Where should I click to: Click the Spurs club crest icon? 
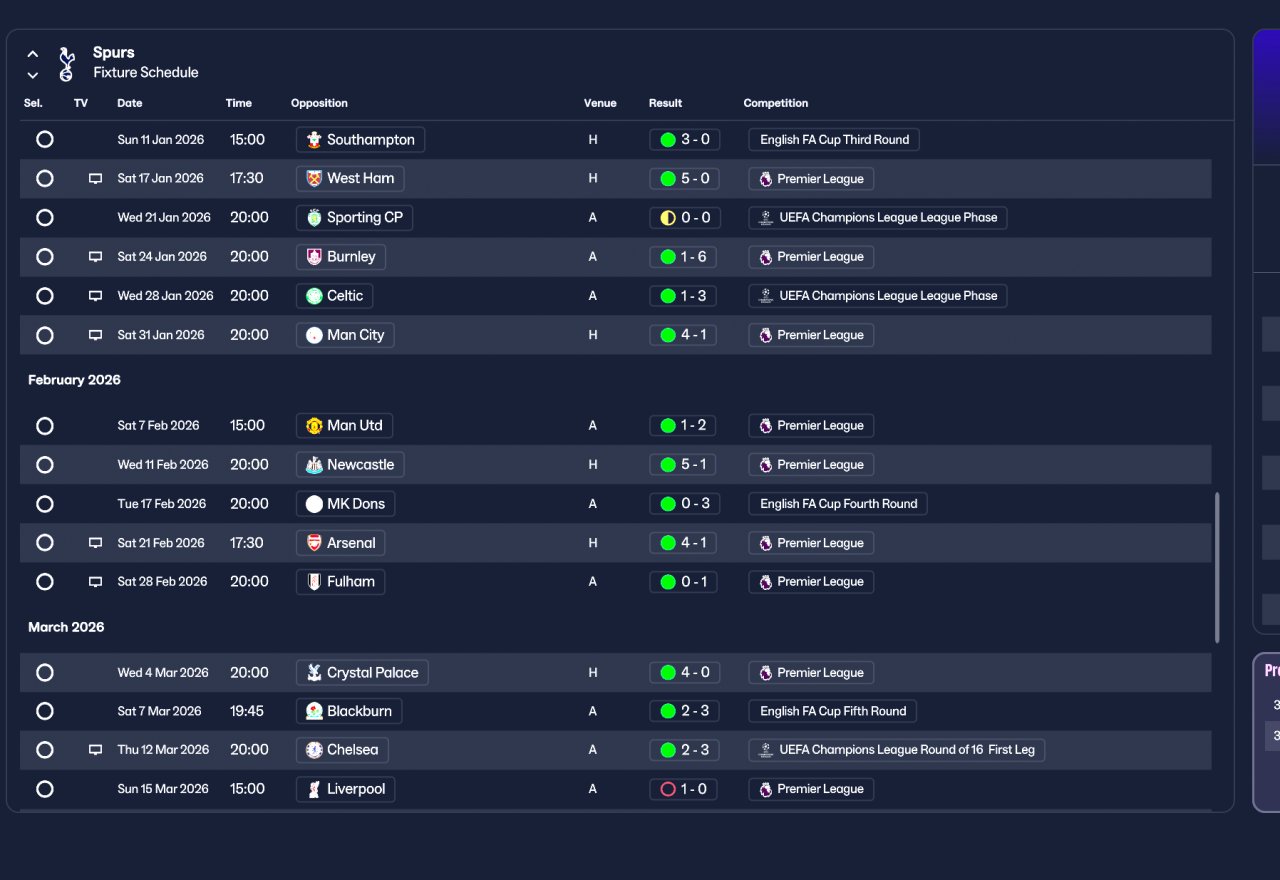click(66, 63)
